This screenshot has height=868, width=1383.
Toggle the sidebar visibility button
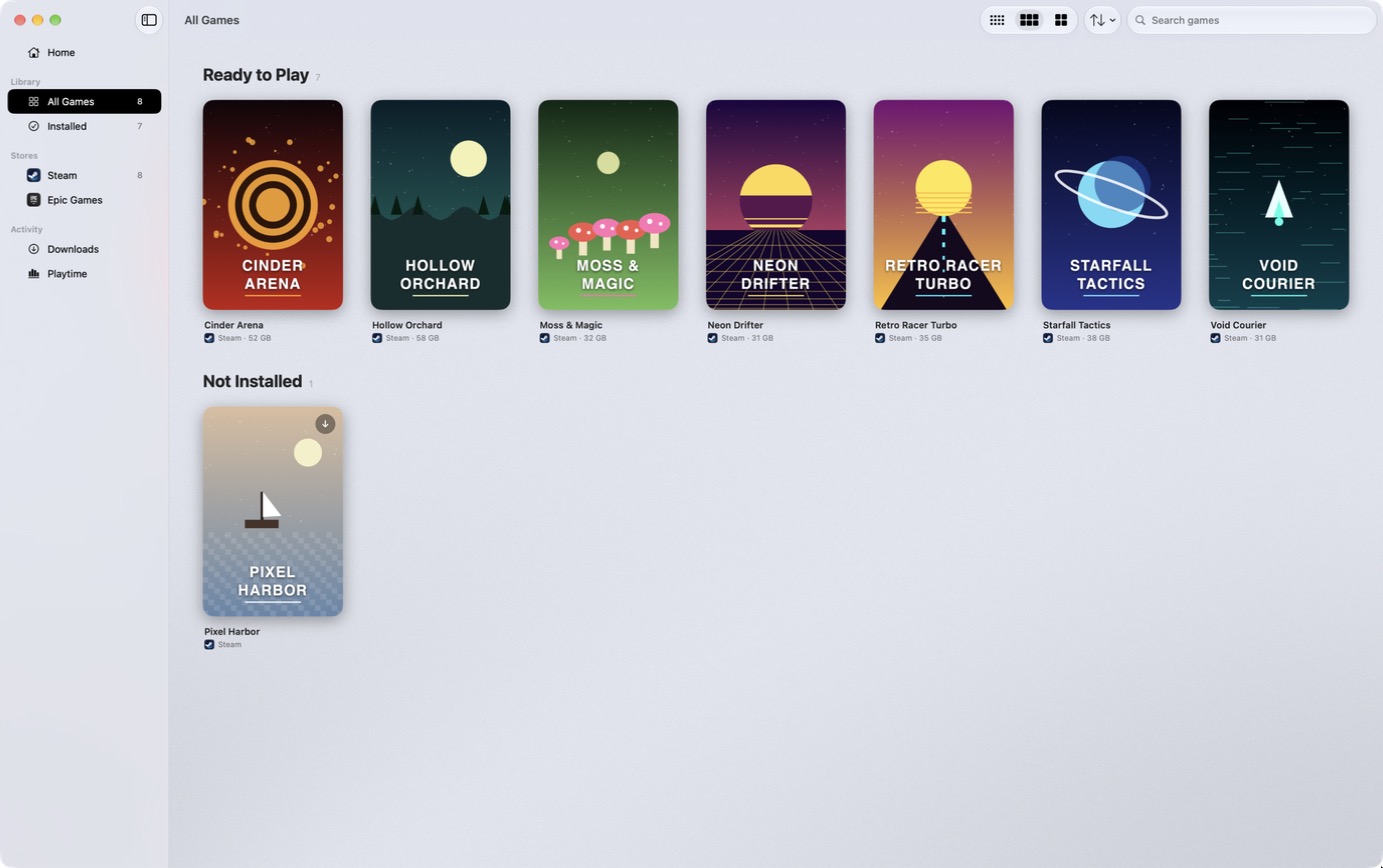(149, 20)
